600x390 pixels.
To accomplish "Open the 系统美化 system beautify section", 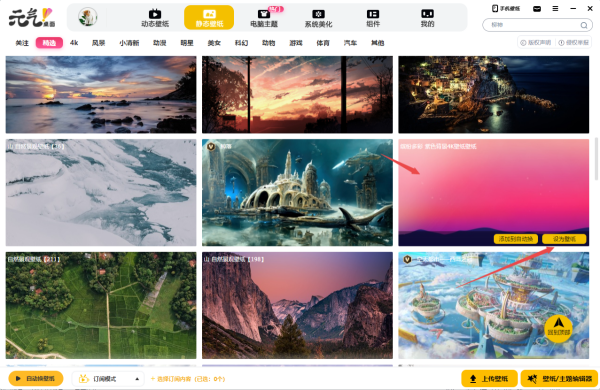I will pos(318,18).
